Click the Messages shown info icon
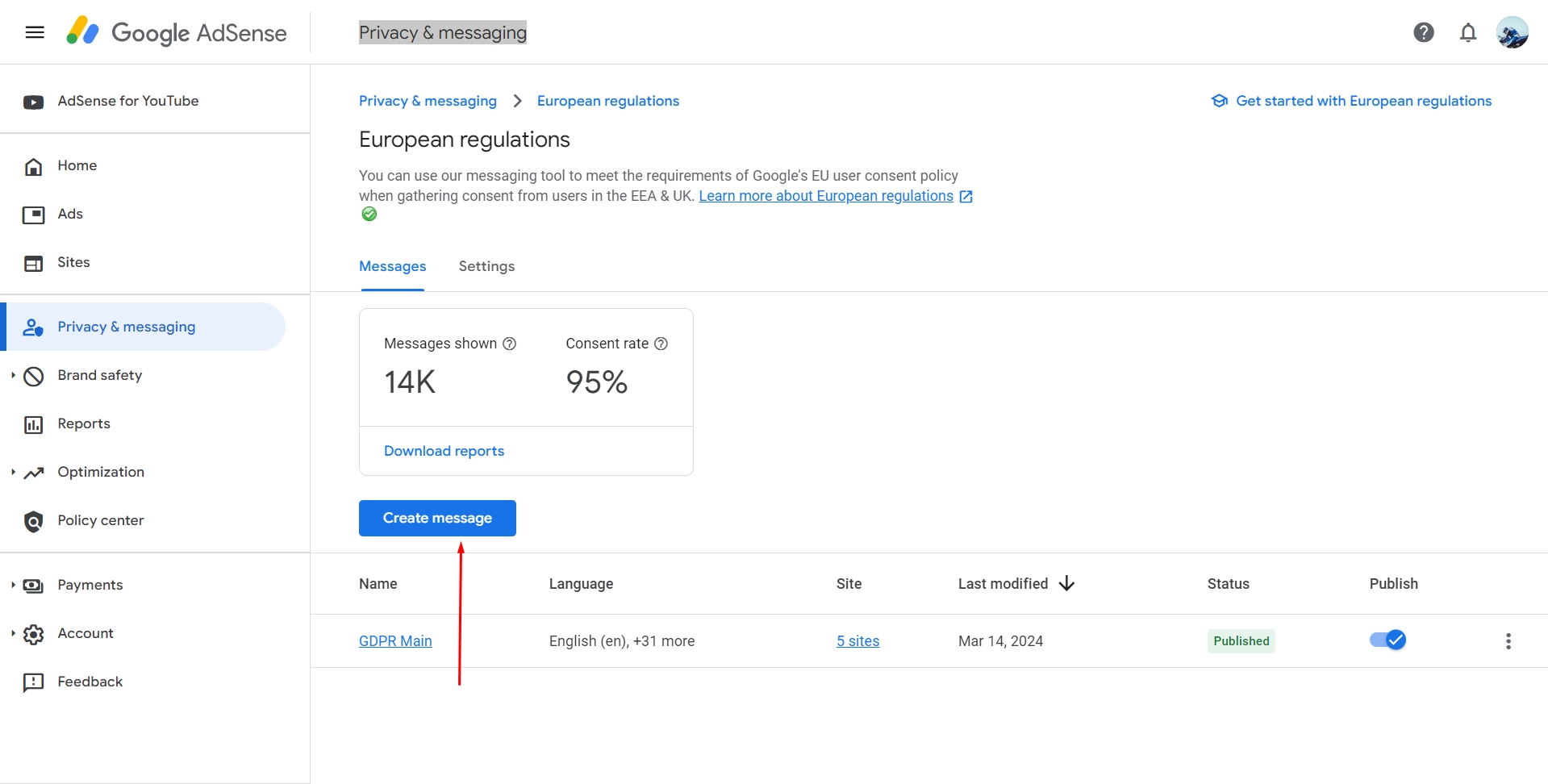This screenshot has height=784, width=1548. [x=509, y=344]
